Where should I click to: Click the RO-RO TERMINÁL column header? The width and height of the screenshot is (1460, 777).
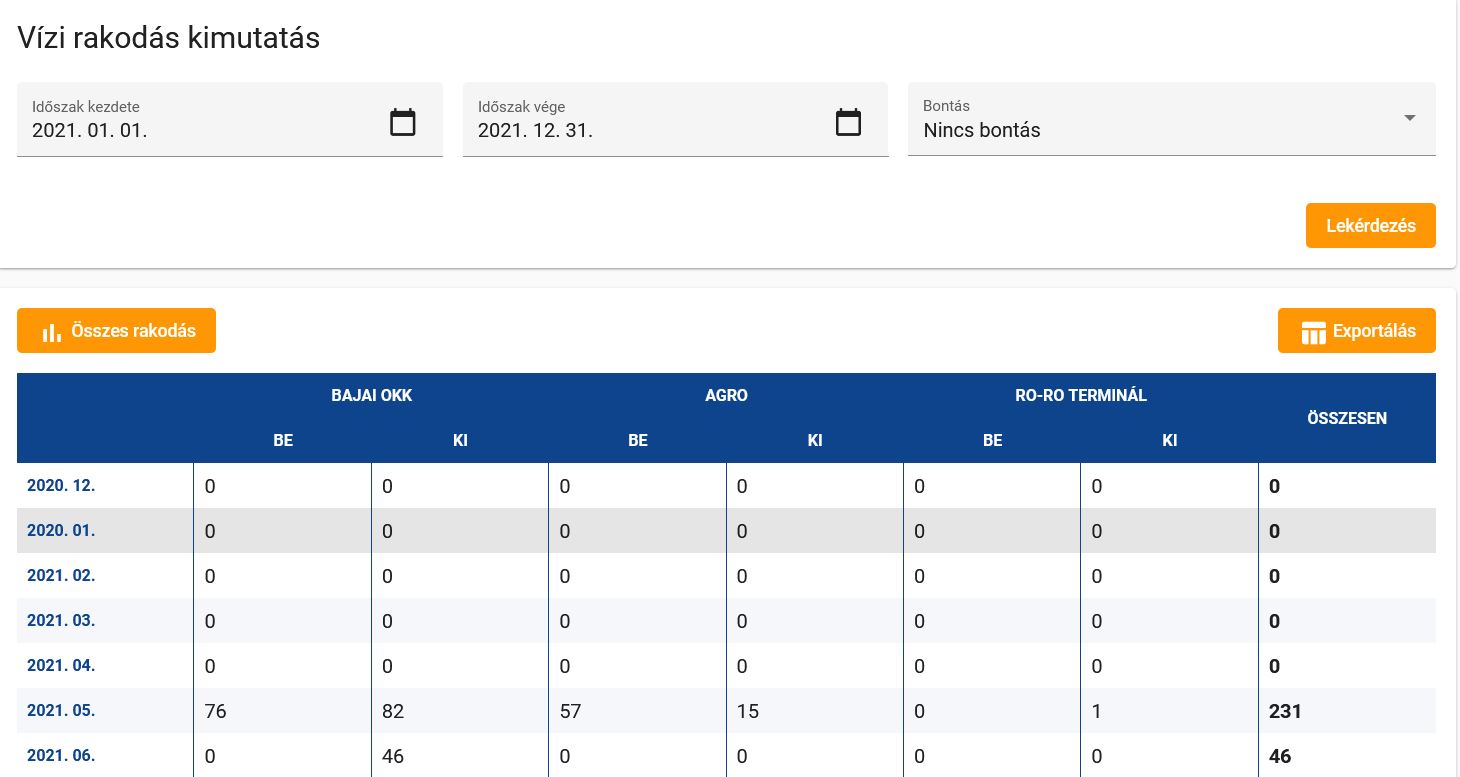pos(1080,395)
